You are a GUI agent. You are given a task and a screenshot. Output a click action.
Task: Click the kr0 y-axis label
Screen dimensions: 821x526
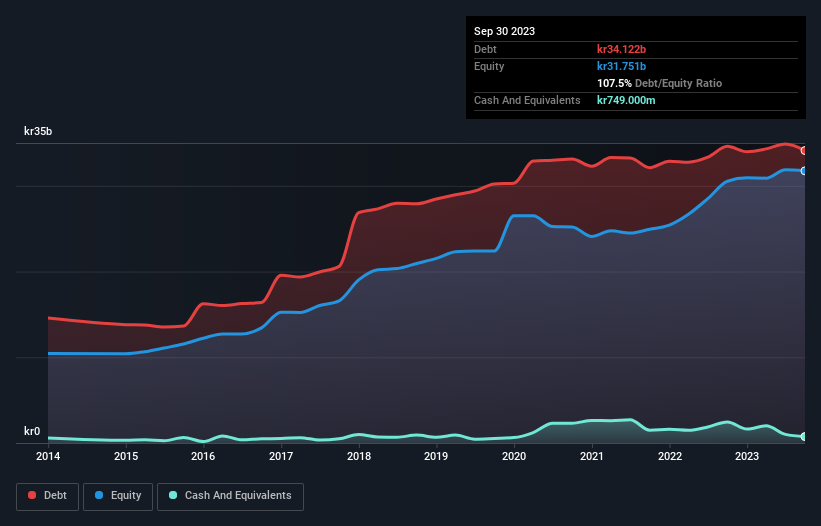coord(32,431)
